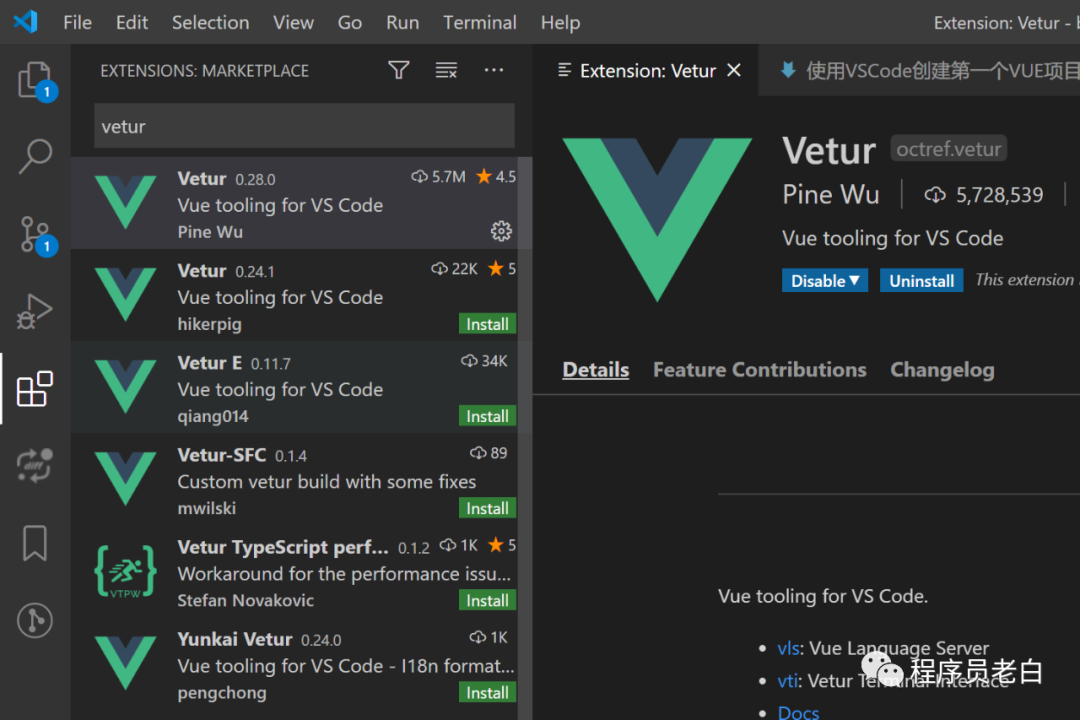Click the 5.7M download count
Screen dimensions: 1080x720
[439, 176]
